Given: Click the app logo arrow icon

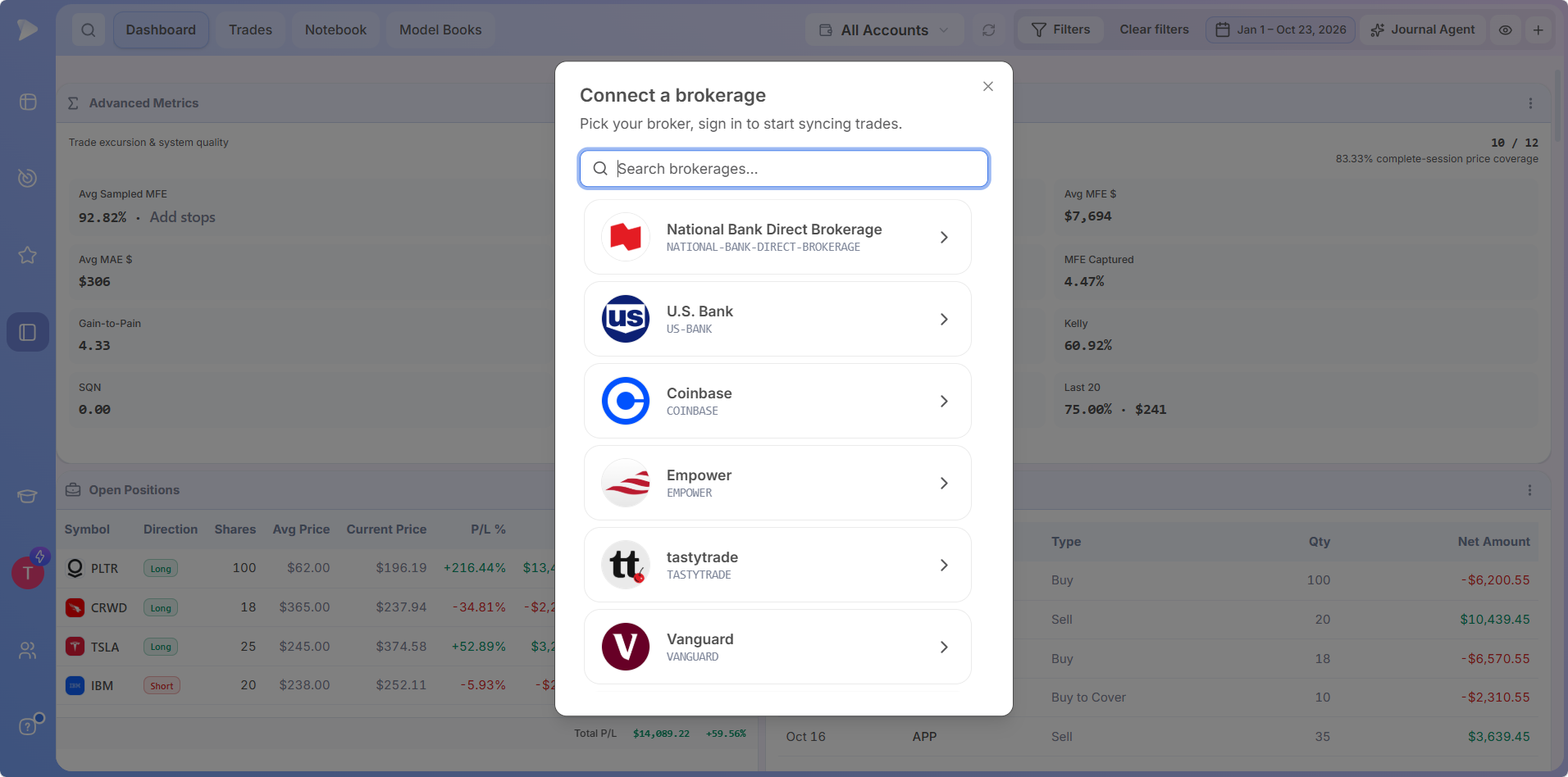Looking at the screenshot, I should coord(27,30).
